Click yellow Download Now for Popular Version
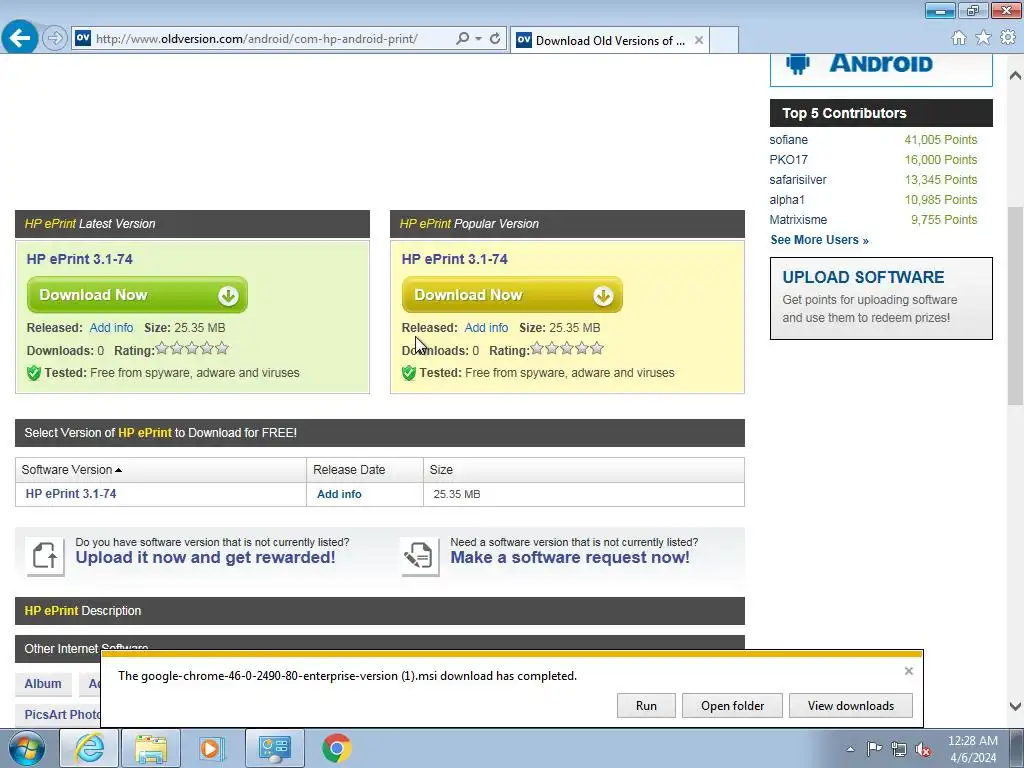 coord(512,295)
